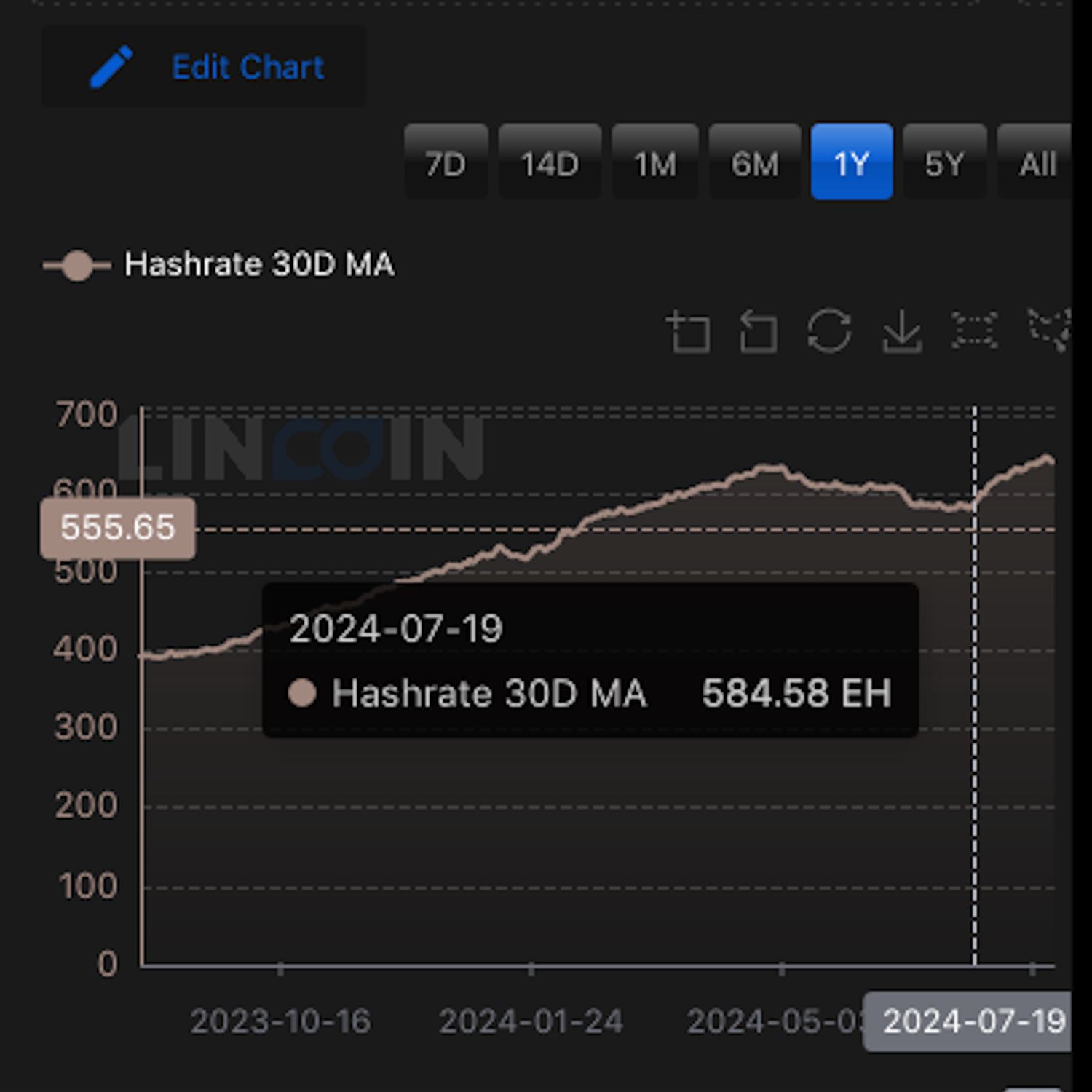
Task: Click the Edit Chart button
Action: point(204,67)
